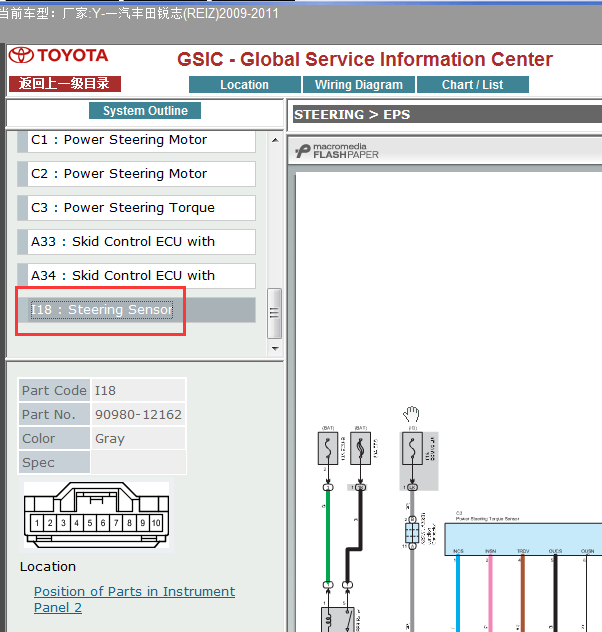602x632 pixels.
Task: Click the Part No. label cell
Action: pos(54,414)
